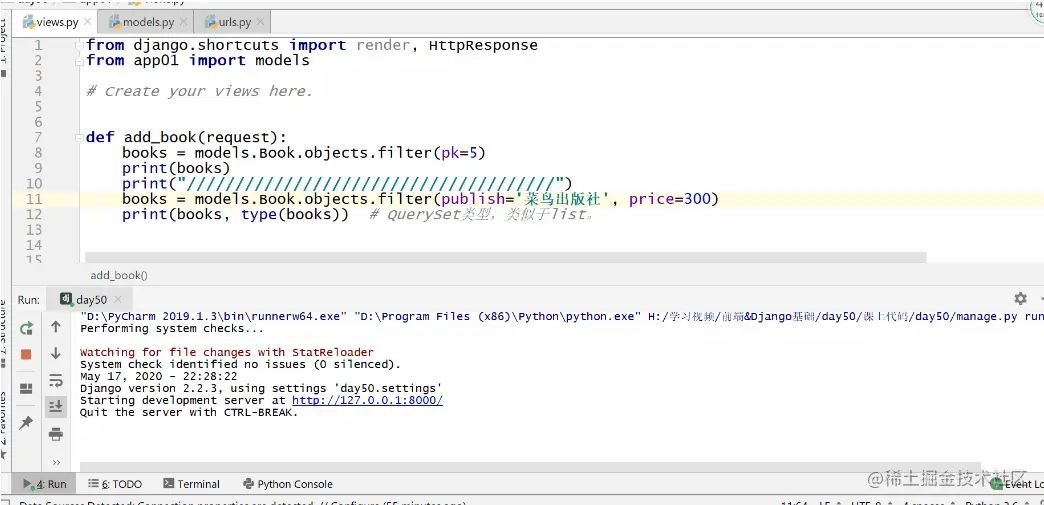Viewport: 1044px width, 505px height.
Task: Click "from app01 import models" on line 2
Action: pos(198,61)
